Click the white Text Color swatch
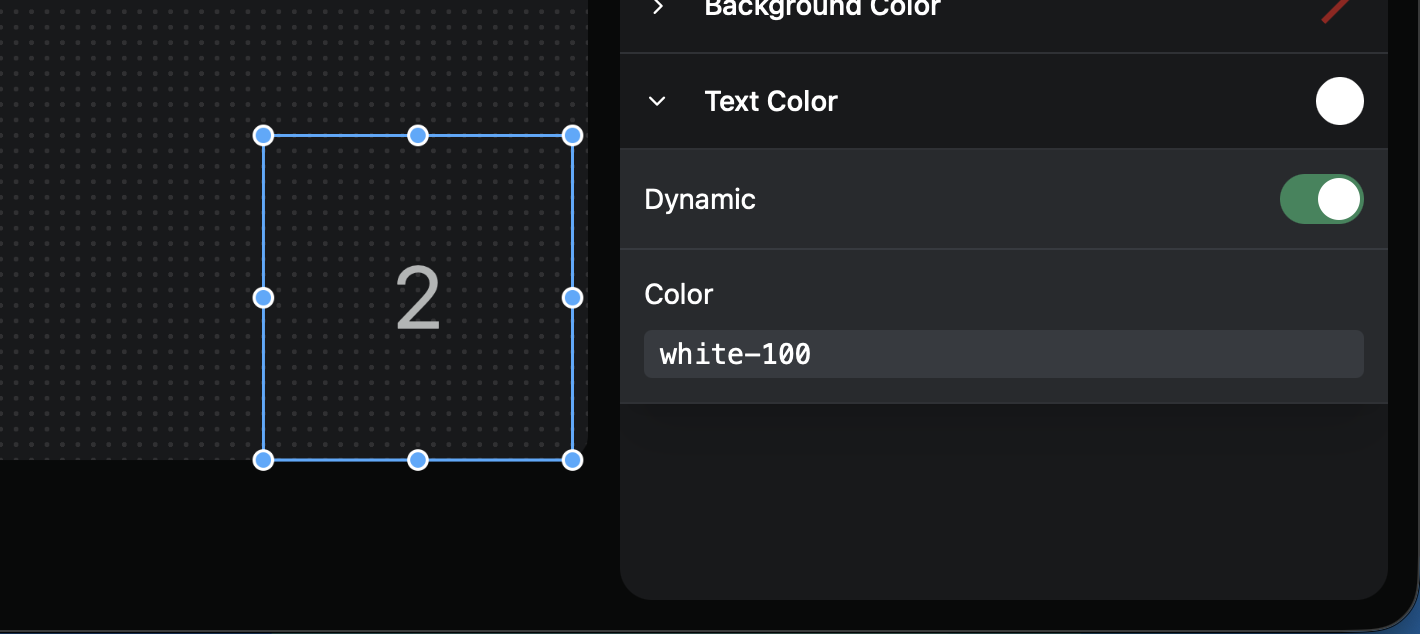The width and height of the screenshot is (1420, 634). (x=1339, y=101)
